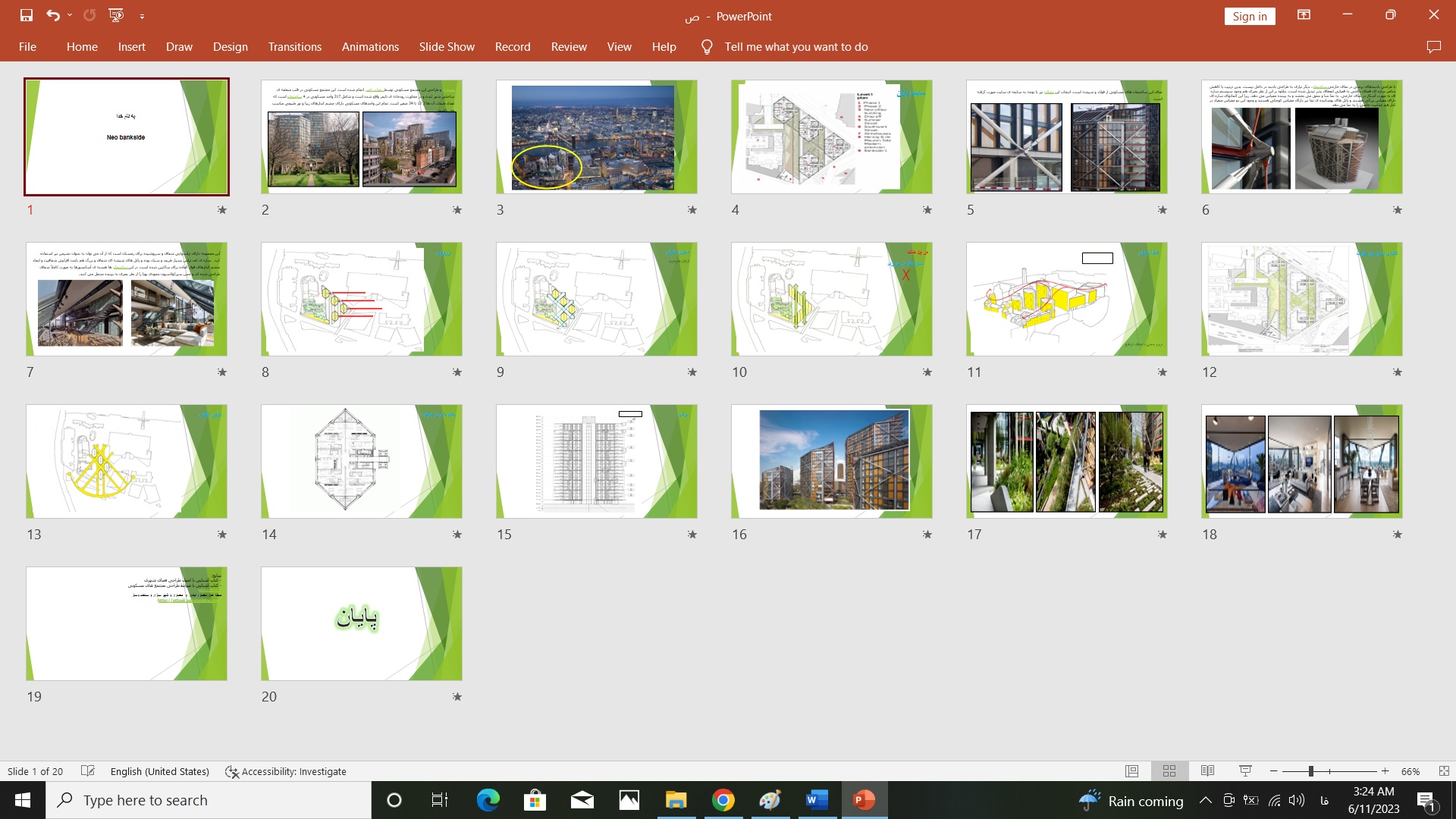Open the Transitions ribbon tab
The height and width of the screenshot is (819, 1456).
pyautogui.click(x=294, y=47)
